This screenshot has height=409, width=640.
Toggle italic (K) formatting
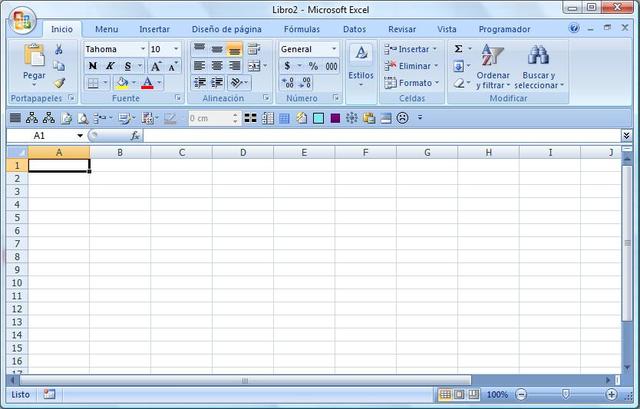tap(110, 66)
